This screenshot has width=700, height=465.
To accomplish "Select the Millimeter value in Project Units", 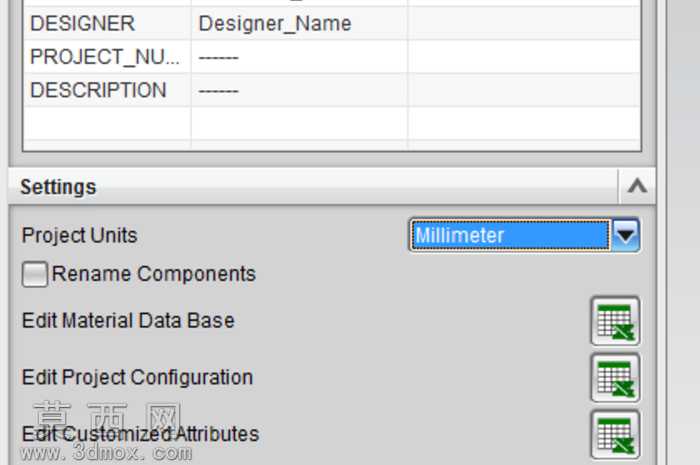I will pyautogui.click(x=509, y=235).
